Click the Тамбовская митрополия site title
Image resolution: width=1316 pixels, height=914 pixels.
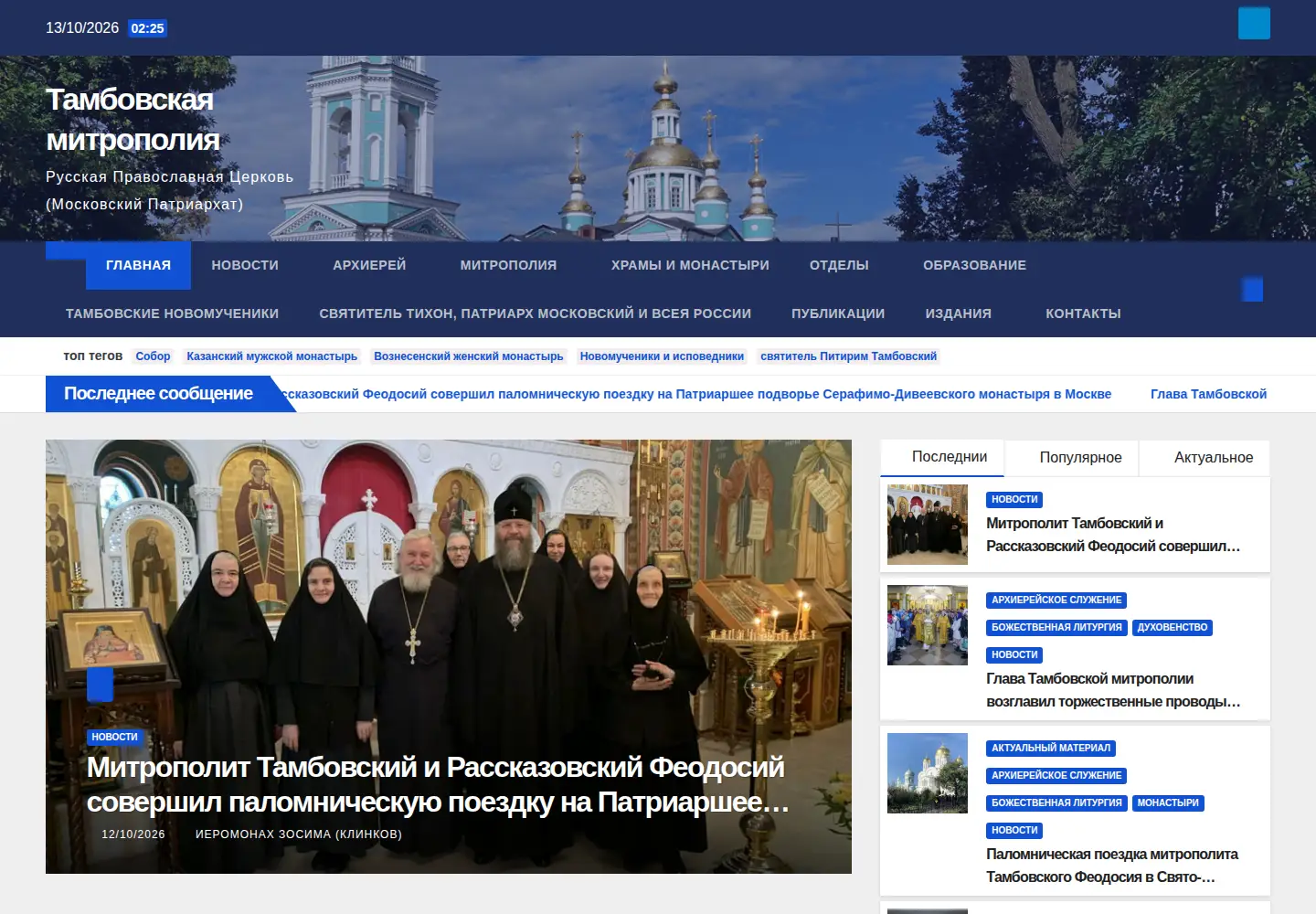click(x=133, y=120)
